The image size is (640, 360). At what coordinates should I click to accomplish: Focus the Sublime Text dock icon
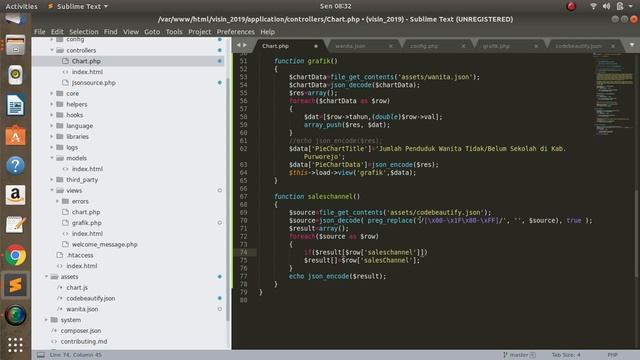pyautogui.click(x=16, y=285)
